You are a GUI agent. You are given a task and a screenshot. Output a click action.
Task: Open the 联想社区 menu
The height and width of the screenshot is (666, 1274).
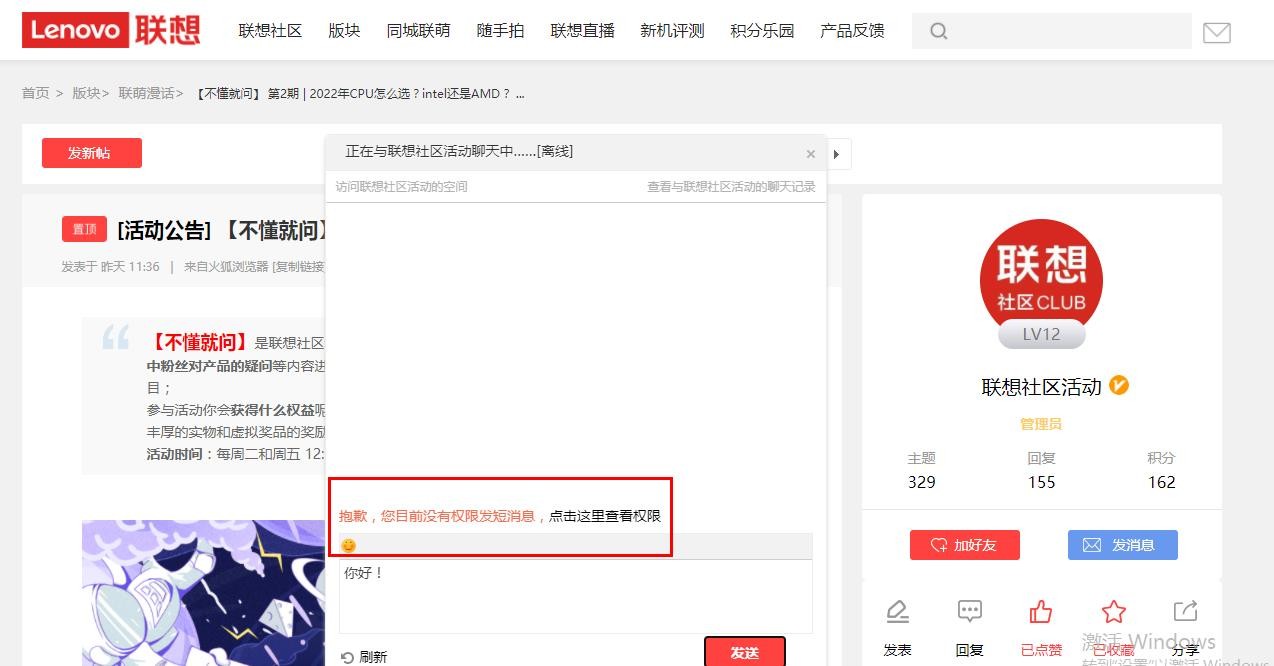(270, 31)
